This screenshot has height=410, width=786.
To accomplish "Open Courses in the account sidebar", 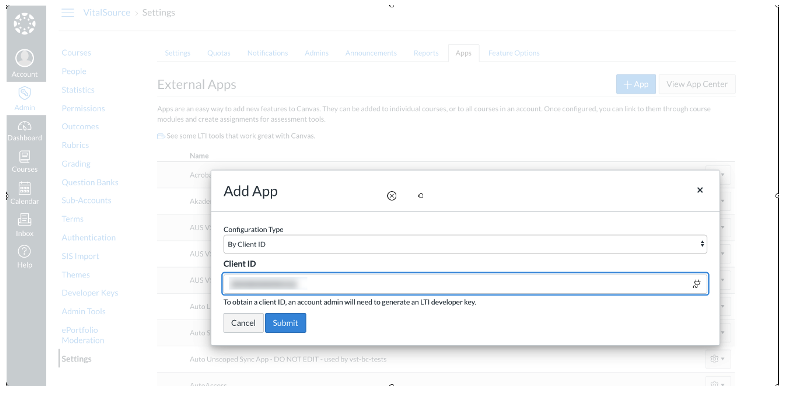I will click(x=76, y=53).
